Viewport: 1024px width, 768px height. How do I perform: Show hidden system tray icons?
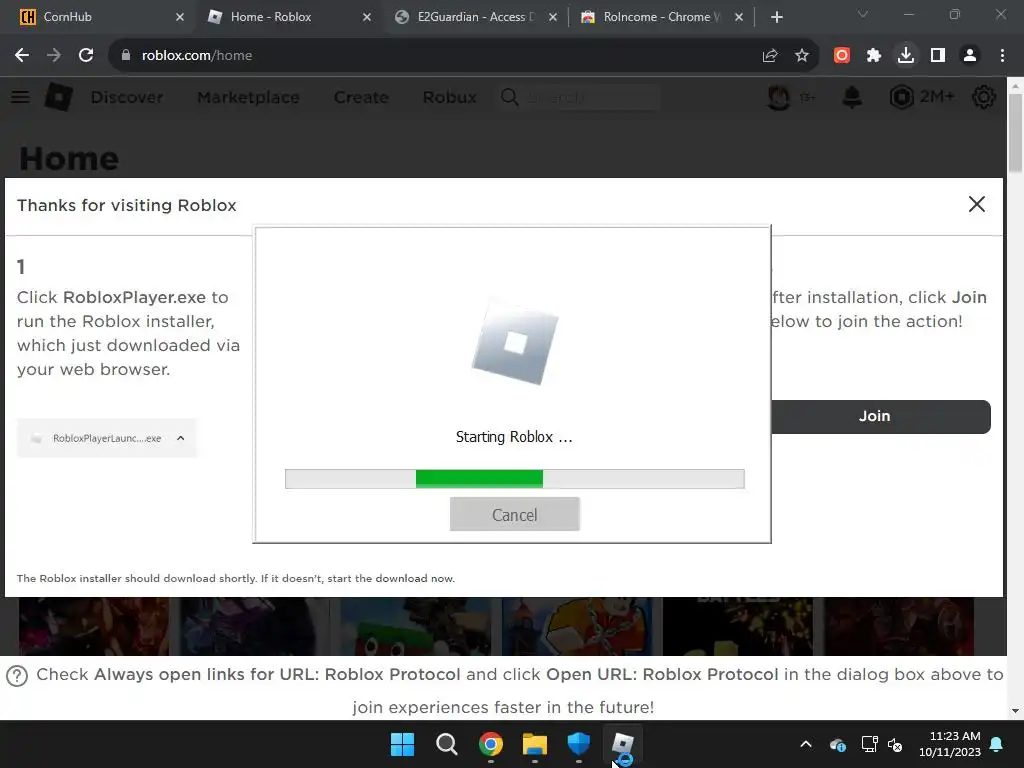click(806, 744)
